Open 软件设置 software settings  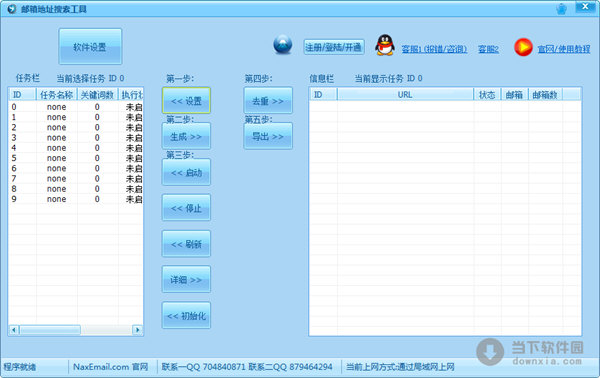click(x=90, y=47)
